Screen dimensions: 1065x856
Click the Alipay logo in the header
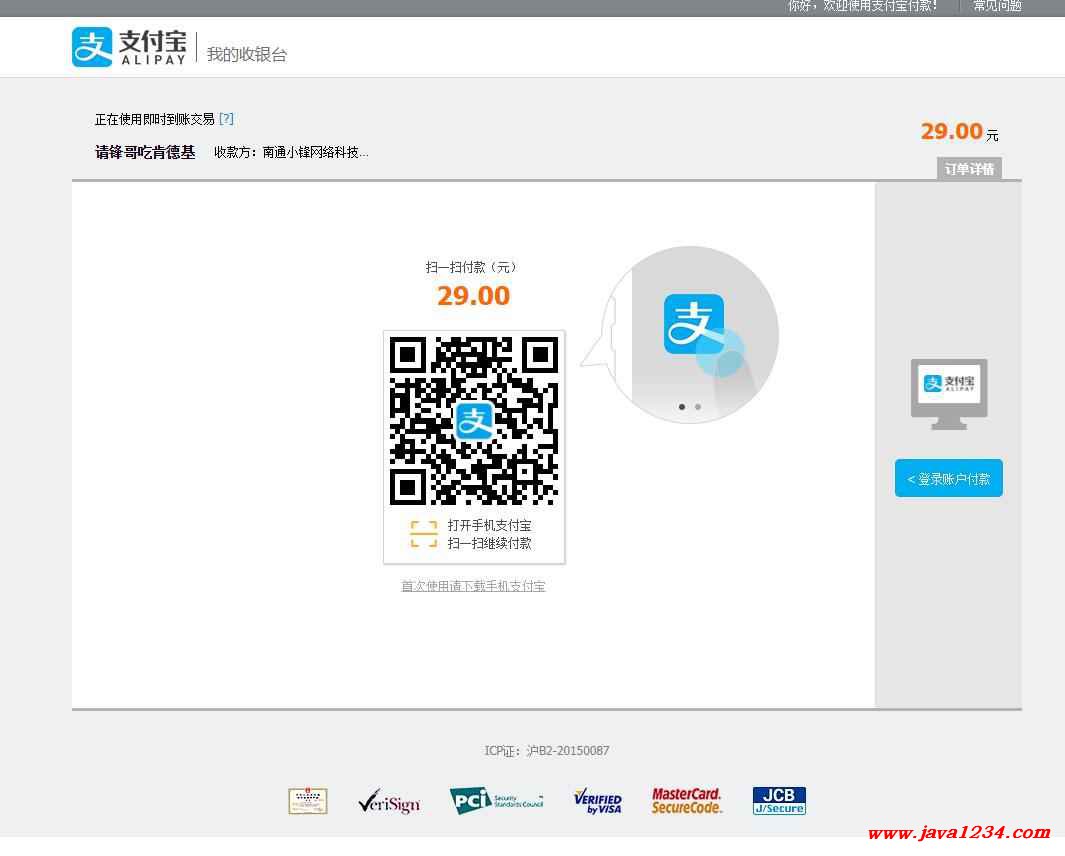[129, 47]
